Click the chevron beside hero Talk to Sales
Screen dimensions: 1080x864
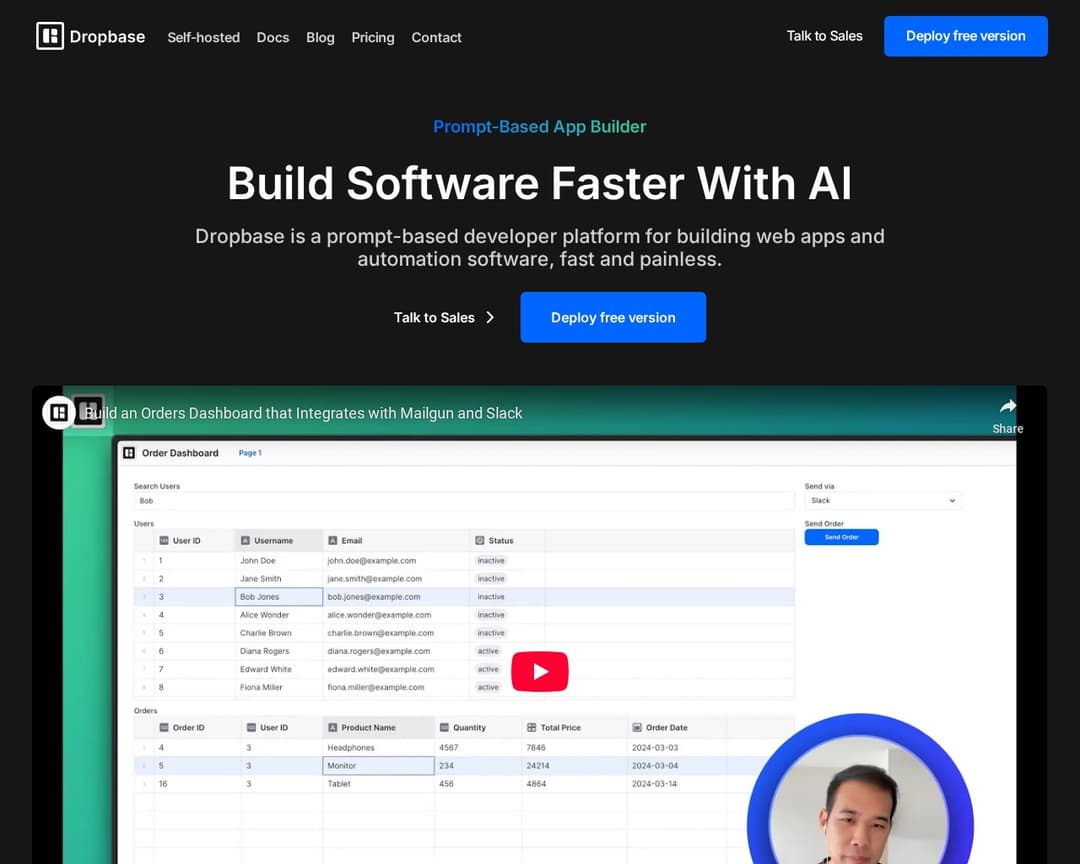point(490,318)
